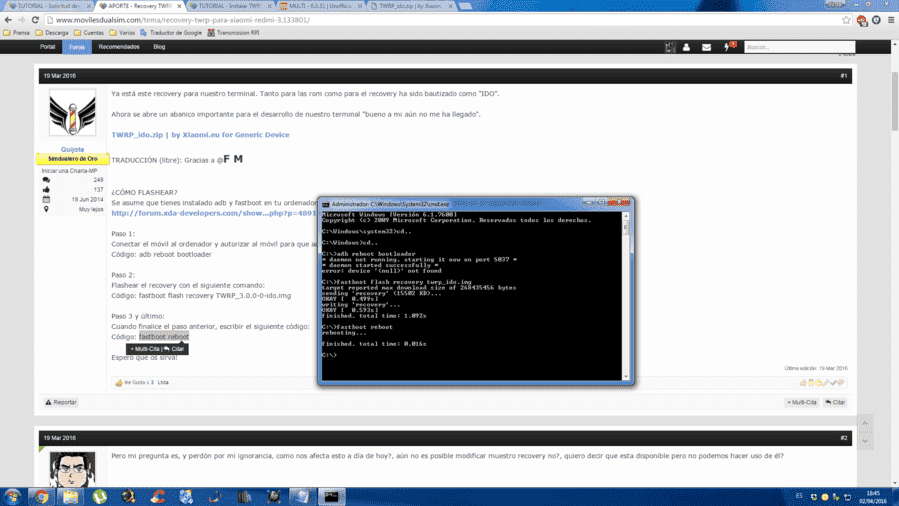Image resolution: width=899 pixels, height=506 pixels.
Task: Click the cmd window scroll up arrow
Action: [626, 216]
